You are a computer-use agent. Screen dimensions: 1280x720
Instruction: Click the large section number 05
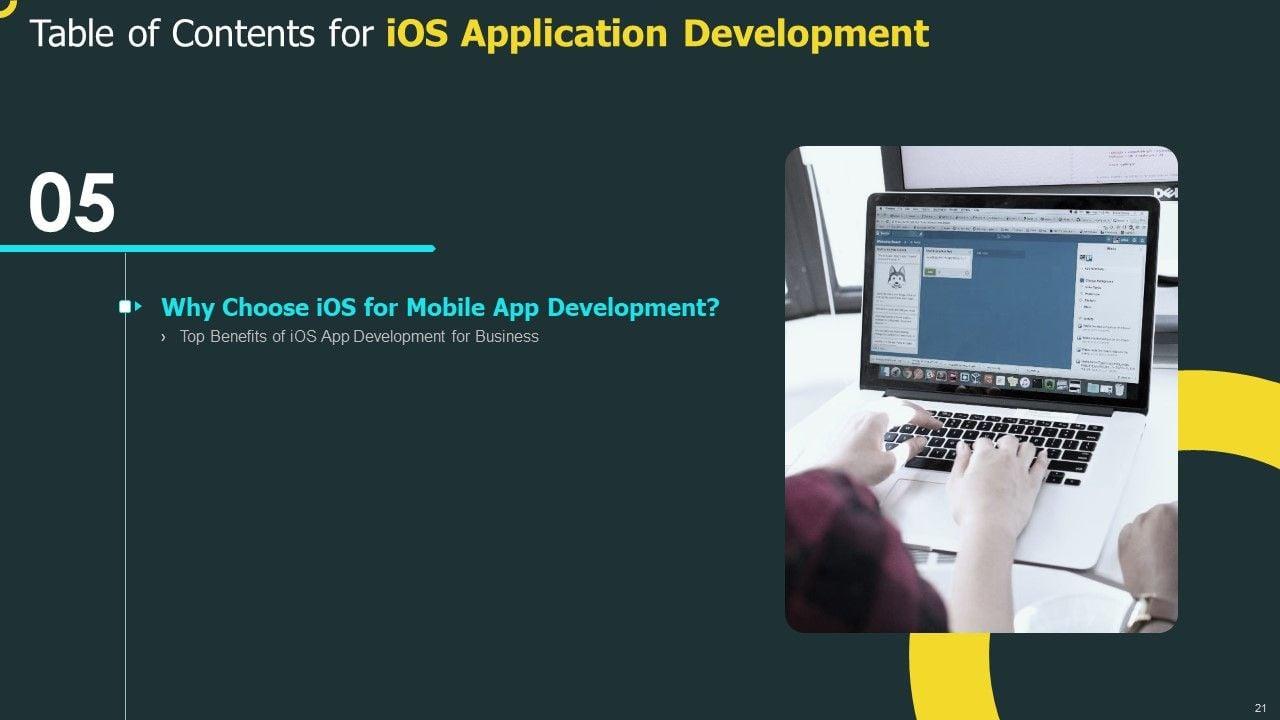coord(72,204)
